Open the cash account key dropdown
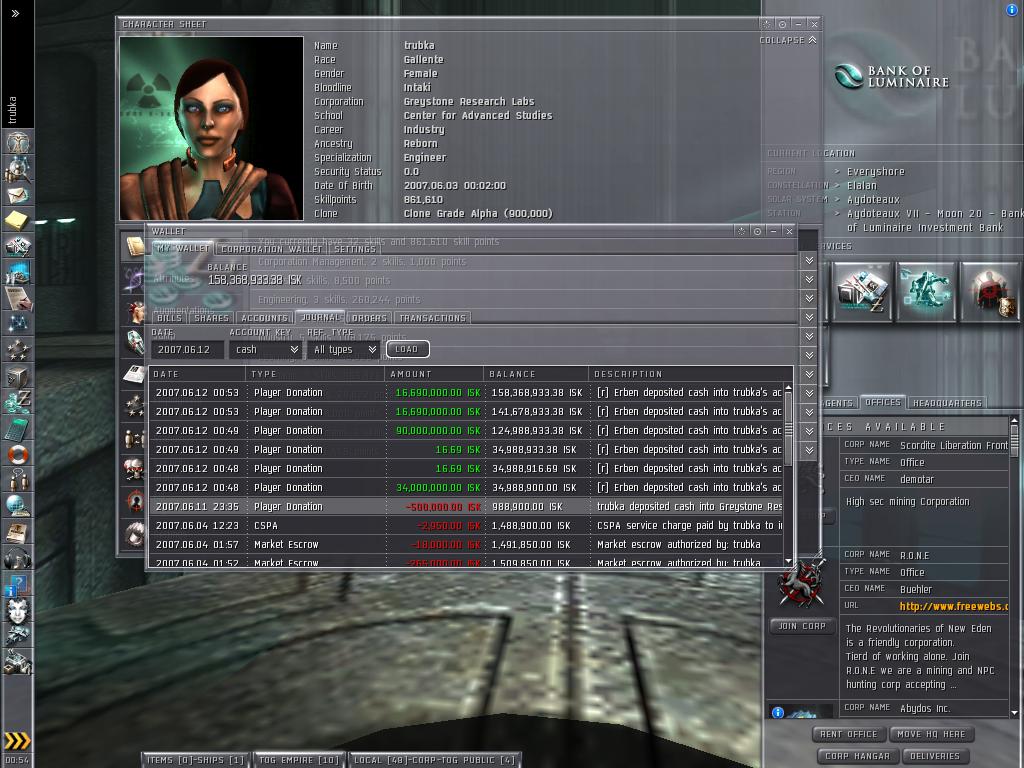 (266, 349)
